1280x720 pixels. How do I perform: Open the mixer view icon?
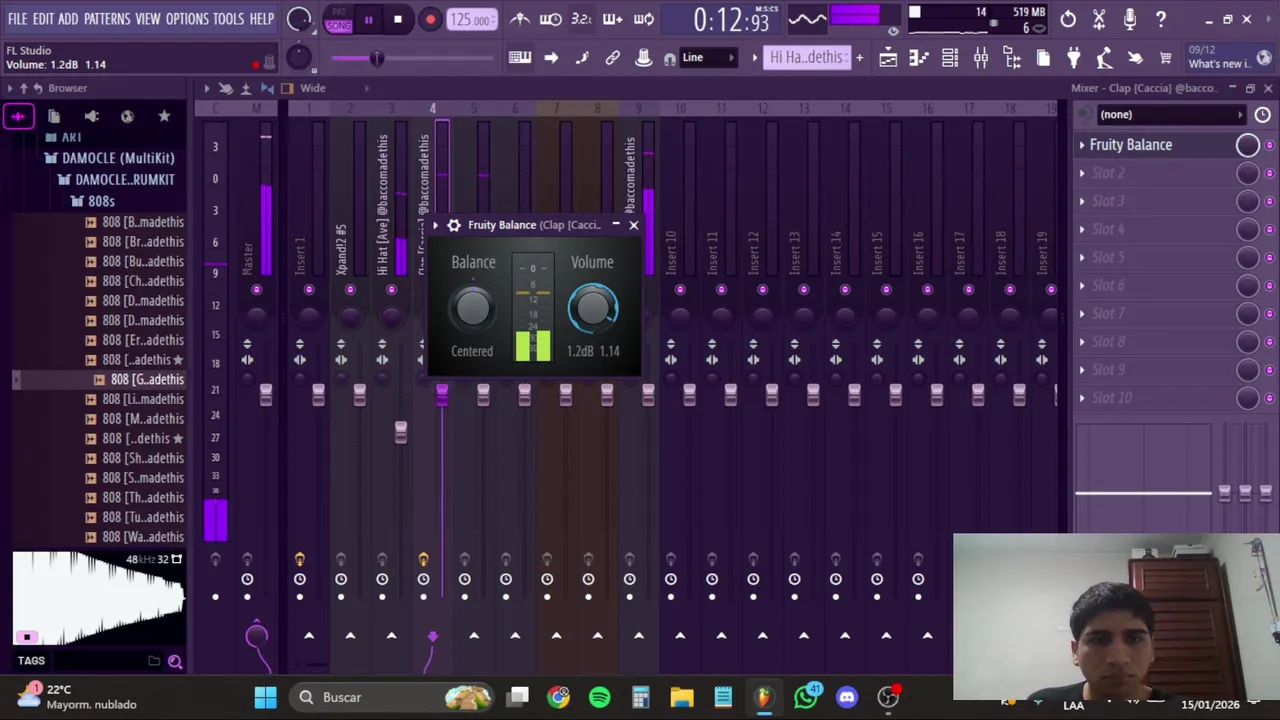click(x=981, y=58)
